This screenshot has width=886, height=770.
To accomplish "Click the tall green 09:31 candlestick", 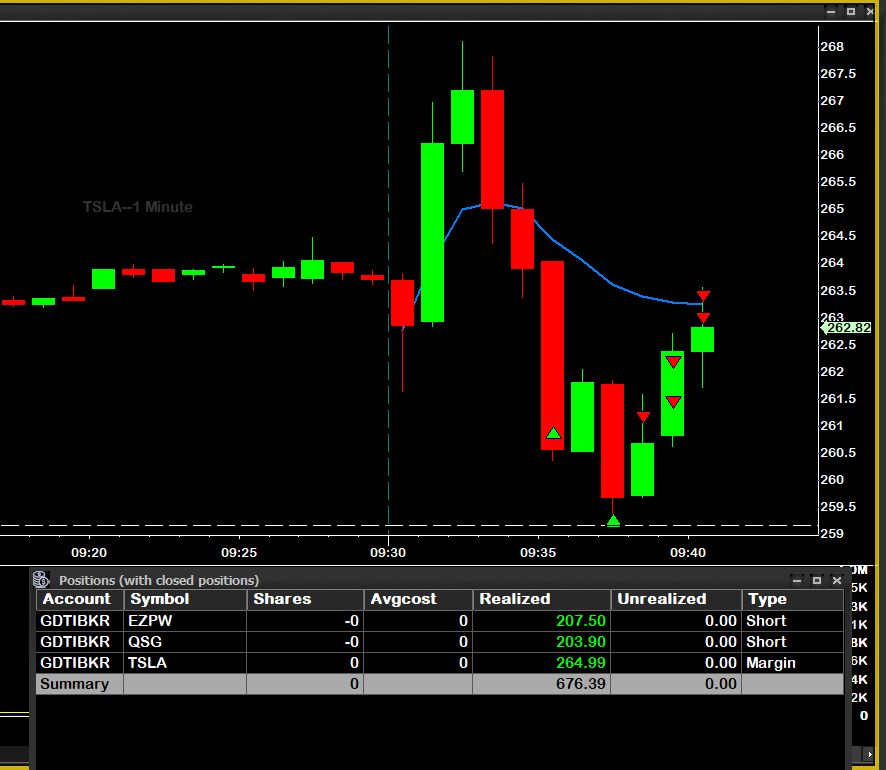I will pyautogui.click(x=432, y=232).
